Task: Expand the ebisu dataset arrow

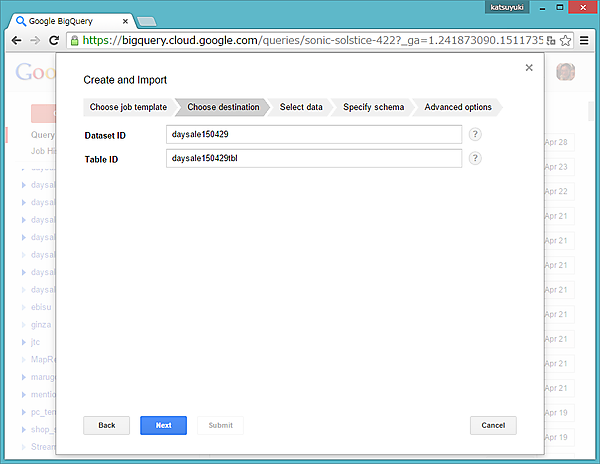Action: click(x=24, y=307)
